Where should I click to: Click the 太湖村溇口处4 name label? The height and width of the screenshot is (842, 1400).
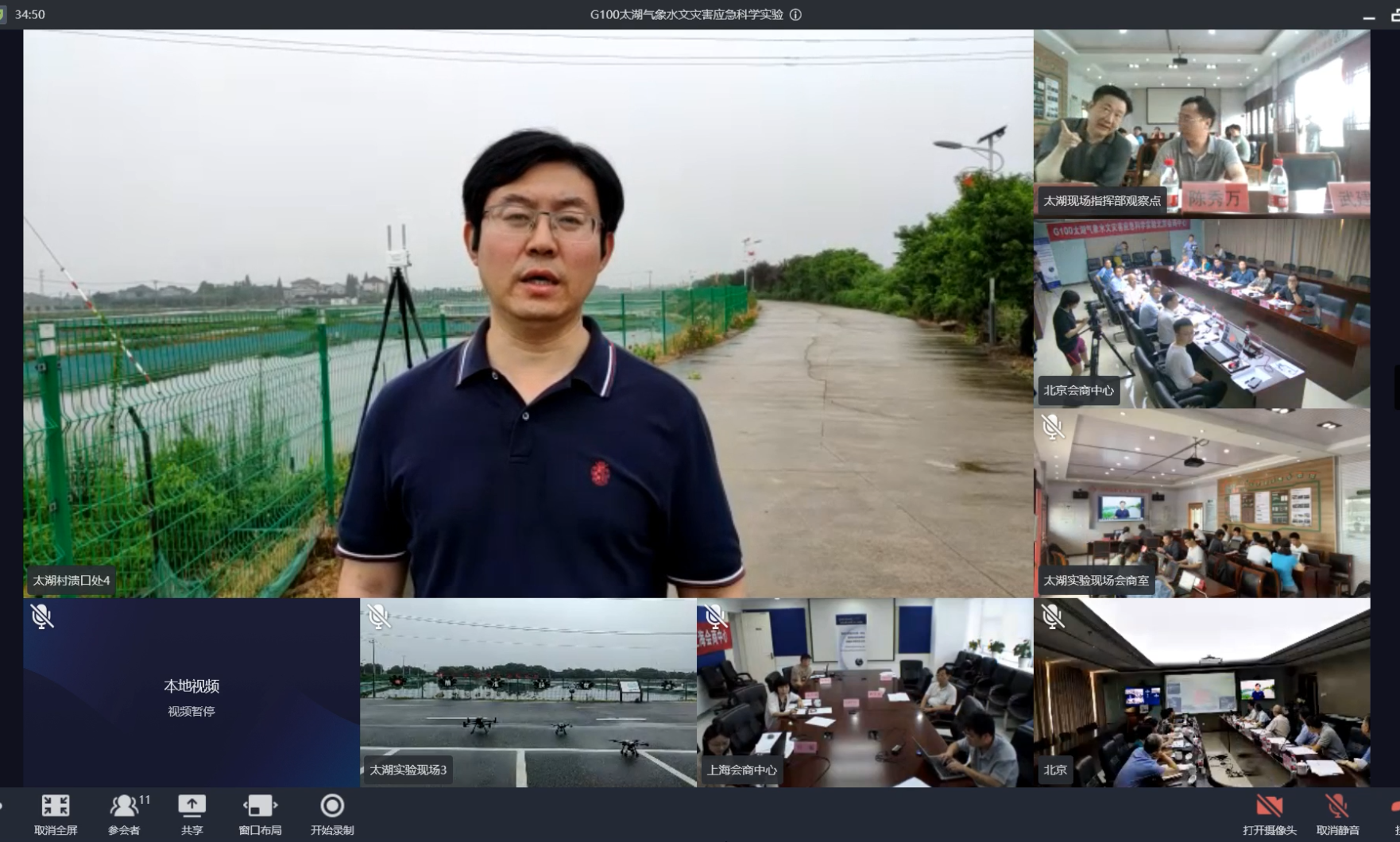pos(72,581)
